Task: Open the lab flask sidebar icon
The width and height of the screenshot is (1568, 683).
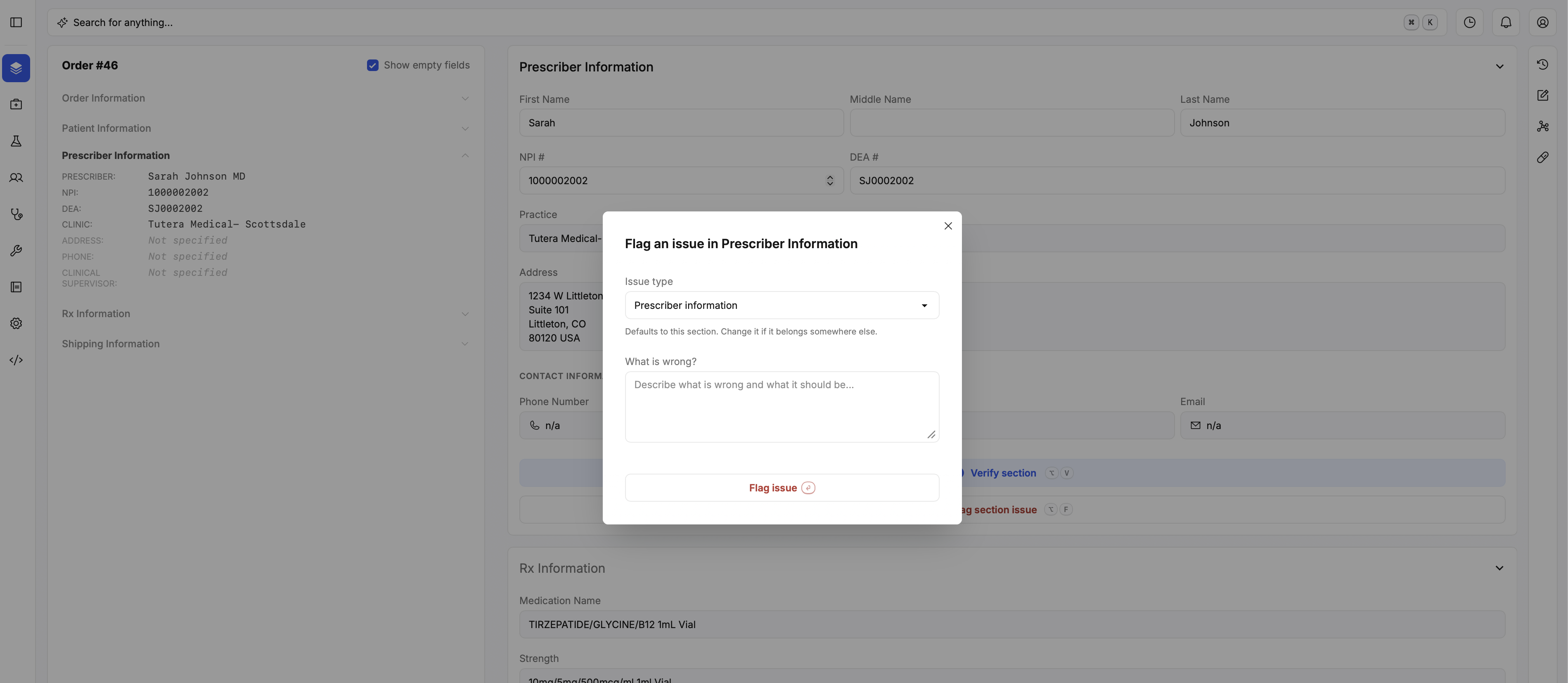Action: pyautogui.click(x=17, y=141)
